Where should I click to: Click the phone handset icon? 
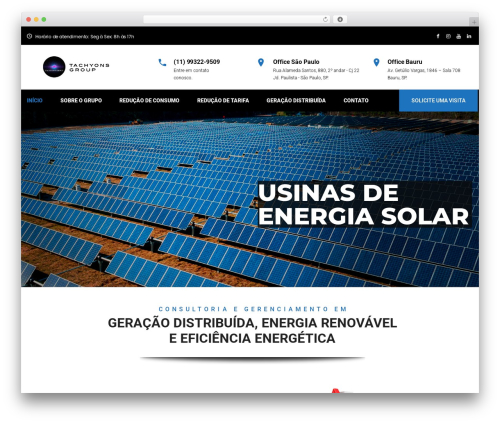pos(162,62)
